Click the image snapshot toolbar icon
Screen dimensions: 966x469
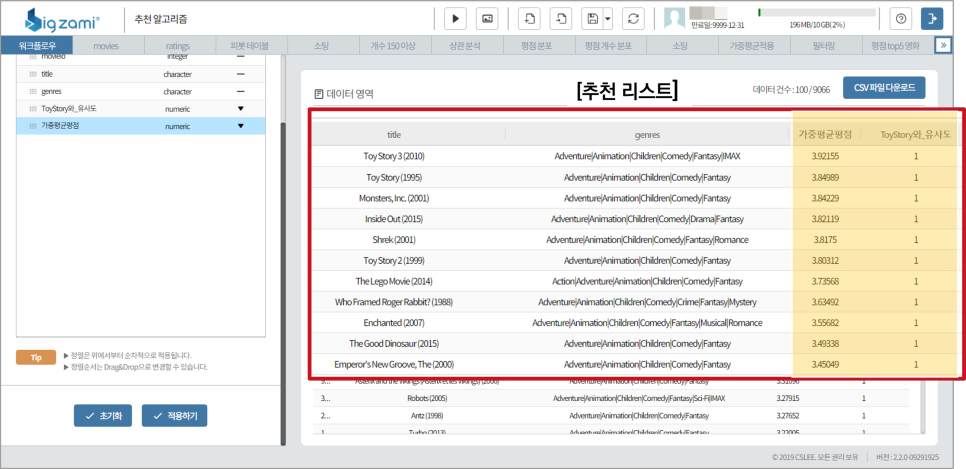point(487,19)
